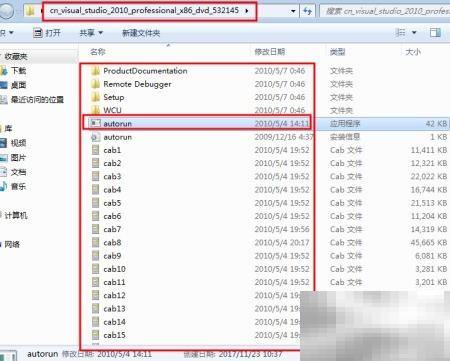Click the cn_visual_studio_2010 breadcrumb path

coord(144,11)
